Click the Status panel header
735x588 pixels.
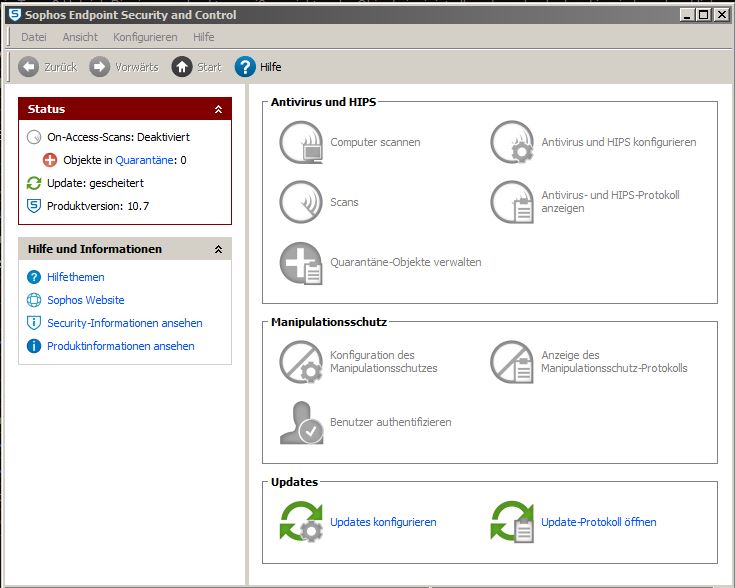125,109
